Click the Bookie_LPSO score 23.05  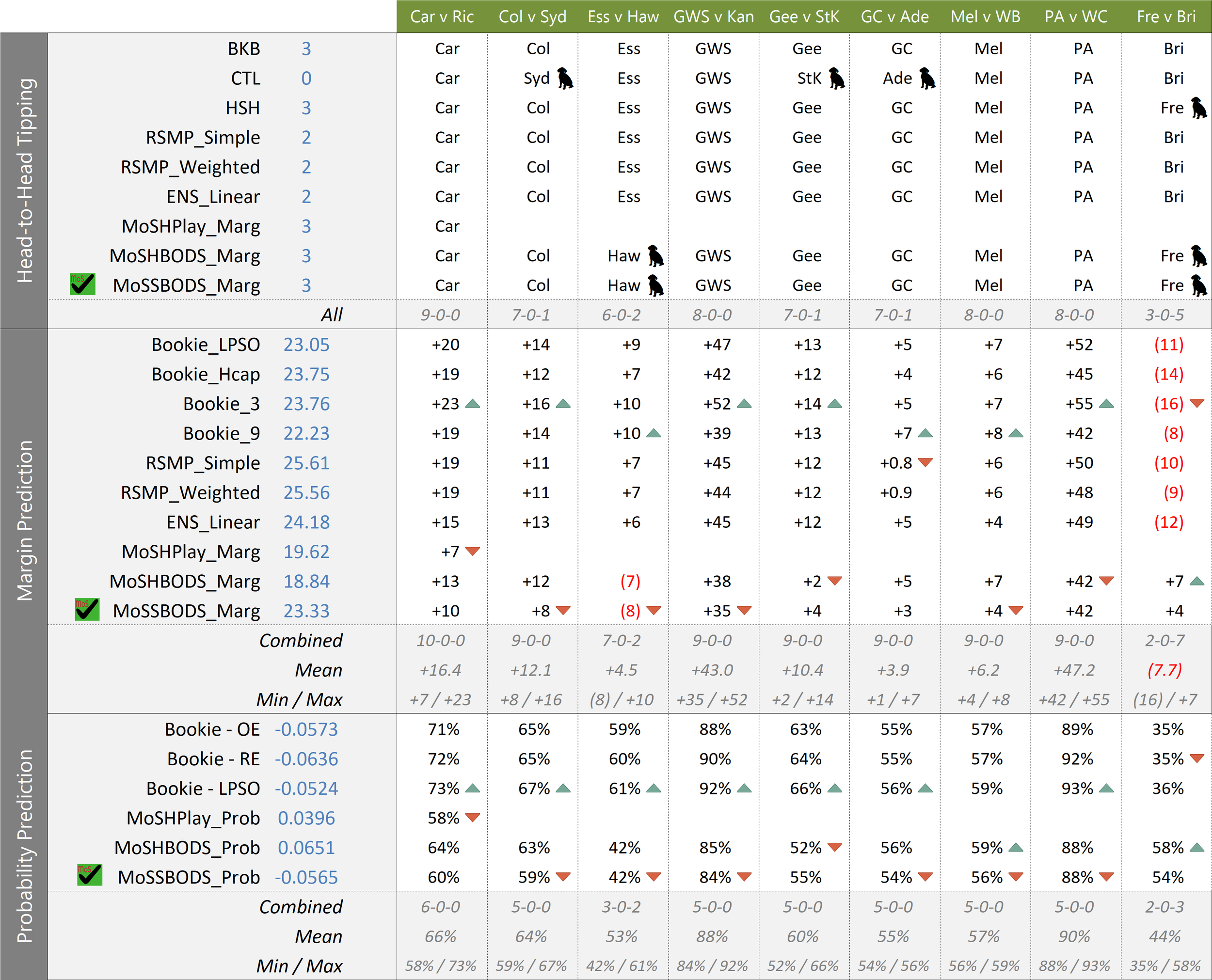(306, 344)
